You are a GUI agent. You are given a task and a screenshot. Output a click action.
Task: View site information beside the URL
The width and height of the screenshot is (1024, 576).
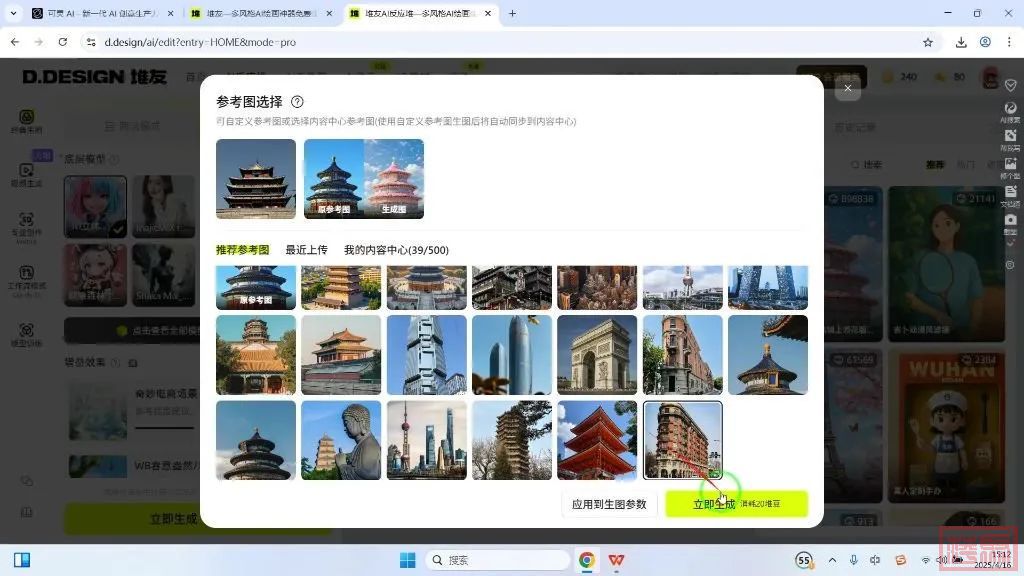pos(91,42)
